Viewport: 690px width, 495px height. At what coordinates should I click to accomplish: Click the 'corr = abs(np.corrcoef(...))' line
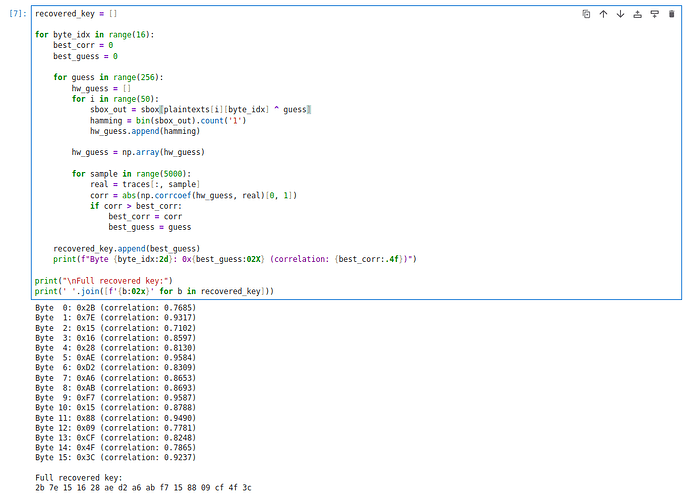[194, 195]
